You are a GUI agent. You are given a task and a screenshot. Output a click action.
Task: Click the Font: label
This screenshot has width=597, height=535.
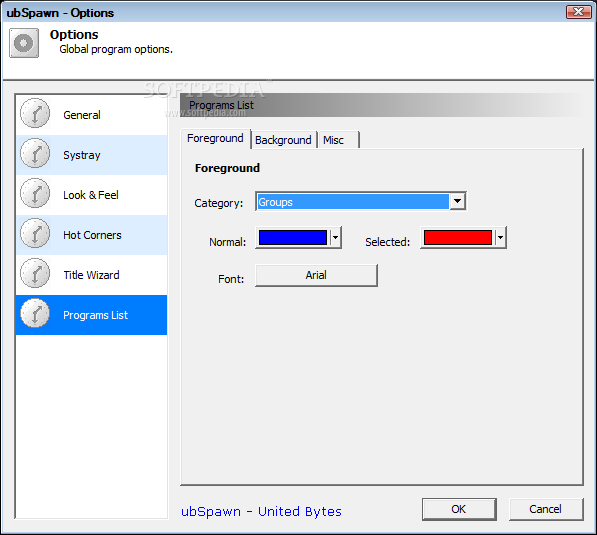[231, 279]
